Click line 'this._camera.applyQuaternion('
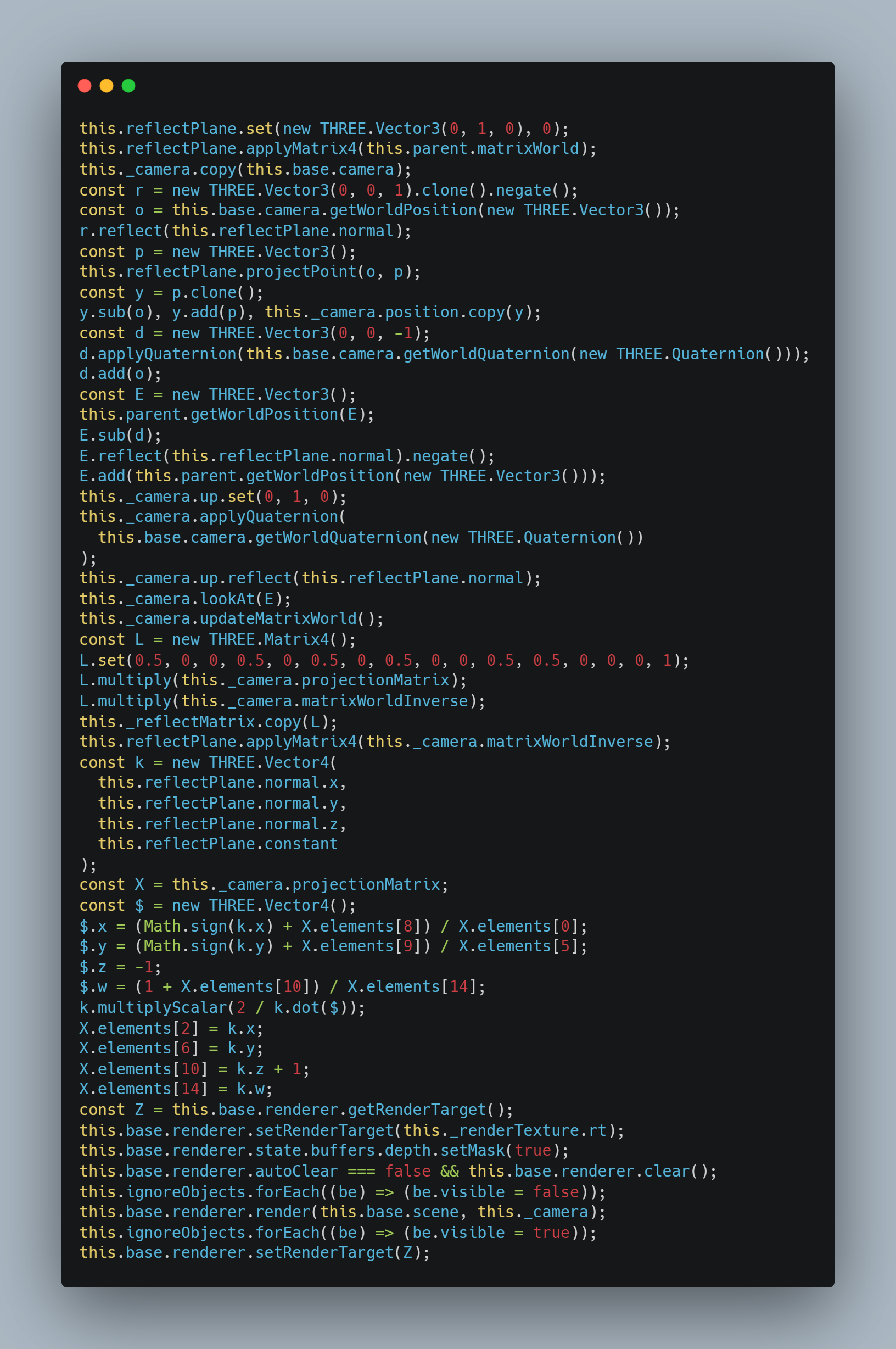The height and width of the screenshot is (1349, 896). (212, 517)
